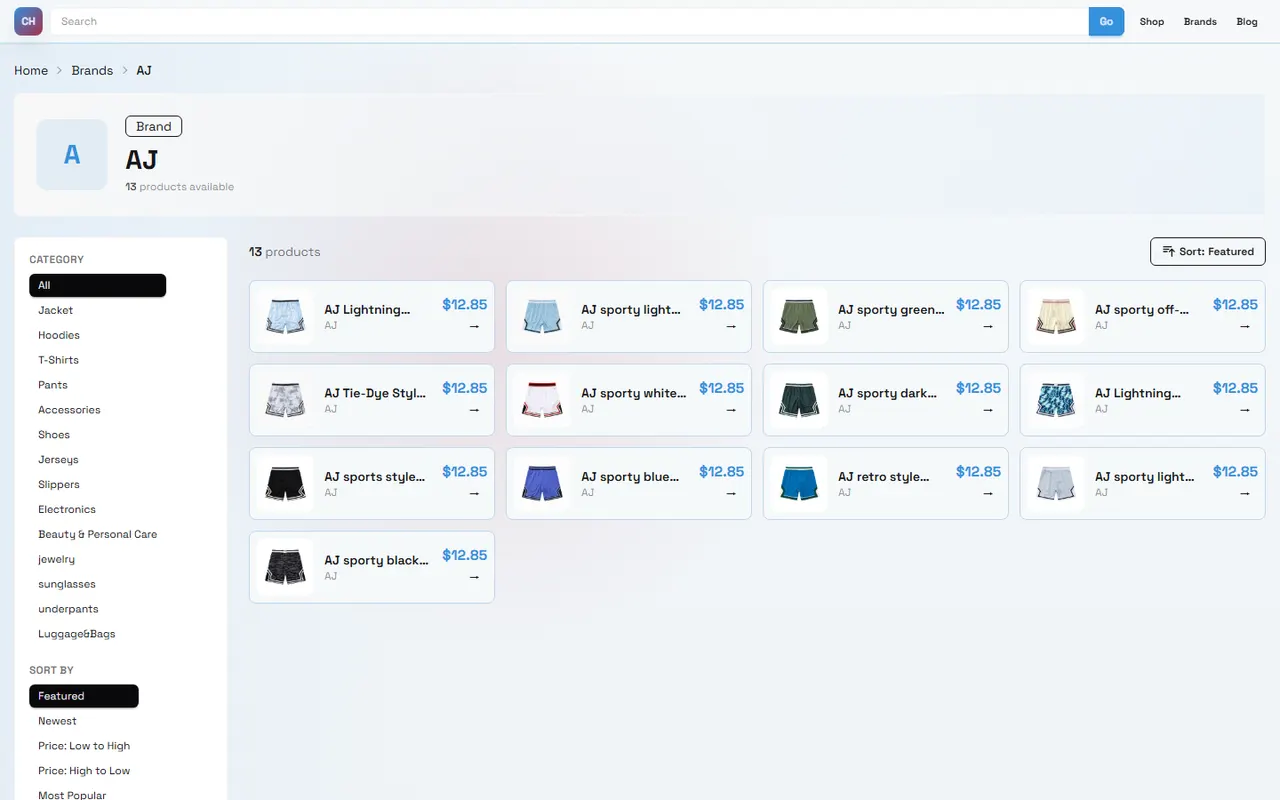Click the arrow on AJ sporty off- card
Viewport: 1280px width, 800px height.
click(1245, 326)
